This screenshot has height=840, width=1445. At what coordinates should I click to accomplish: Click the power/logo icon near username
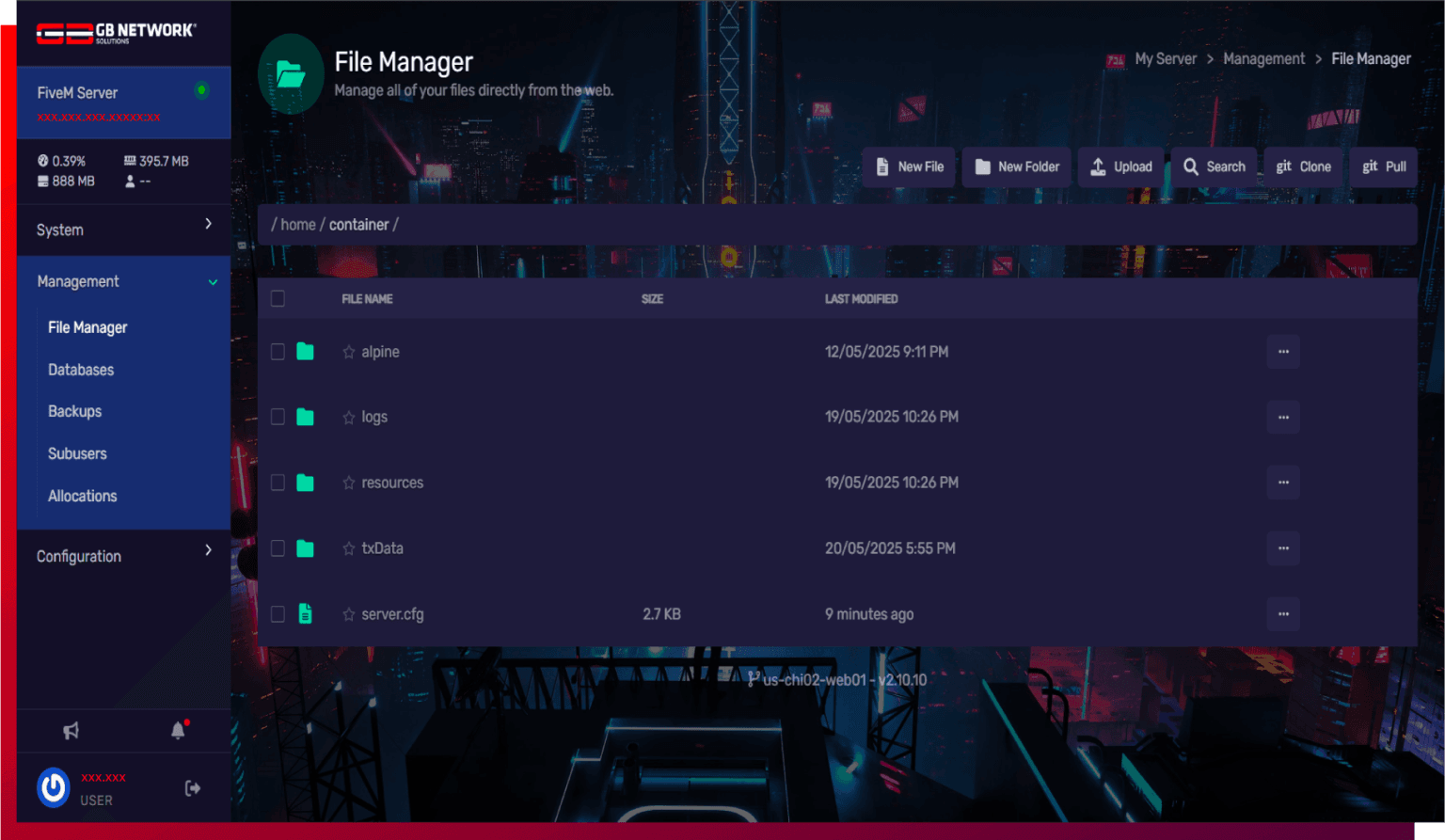(x=53, y=788)
